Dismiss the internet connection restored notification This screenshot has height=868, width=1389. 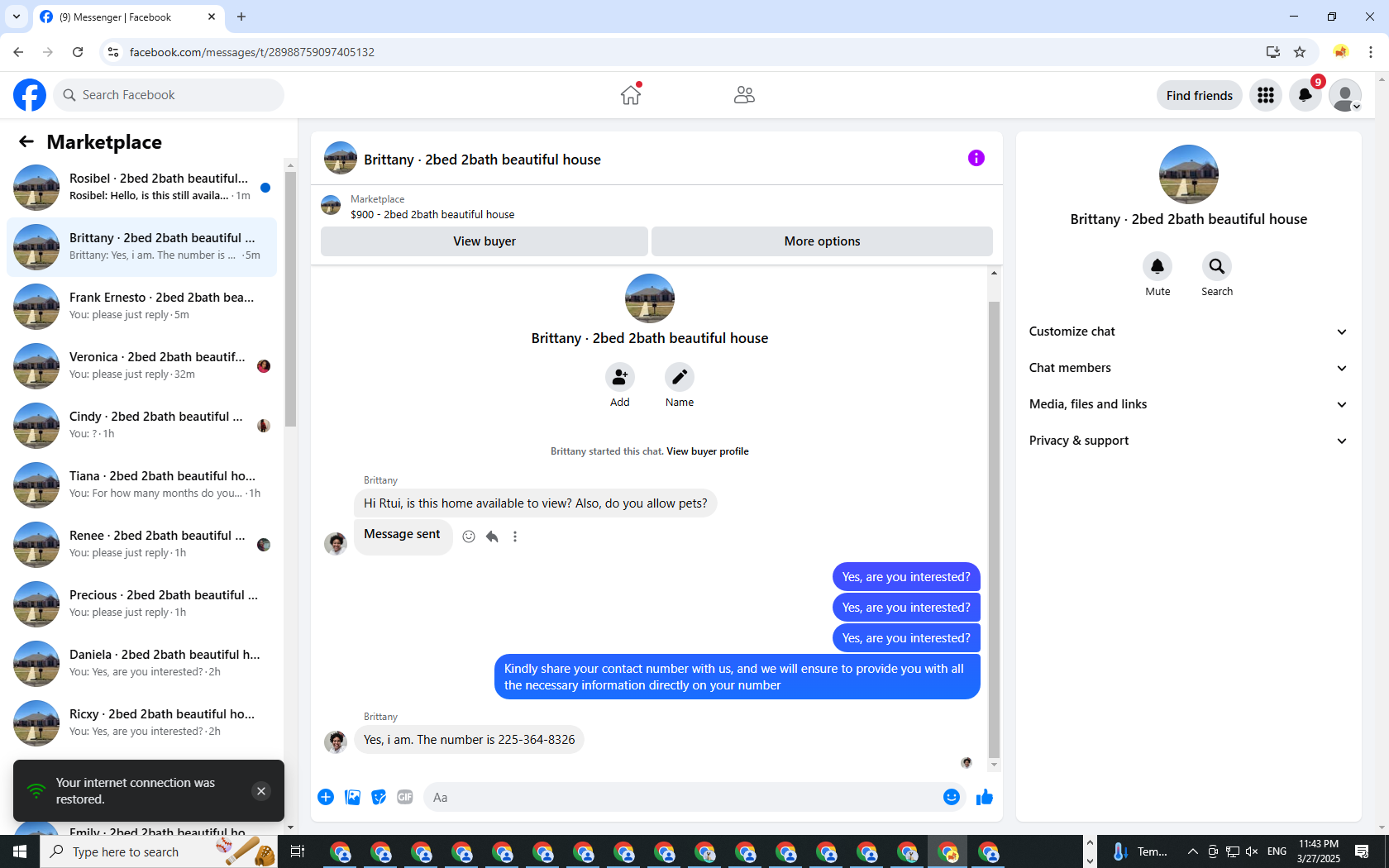[x=261, y=791]
